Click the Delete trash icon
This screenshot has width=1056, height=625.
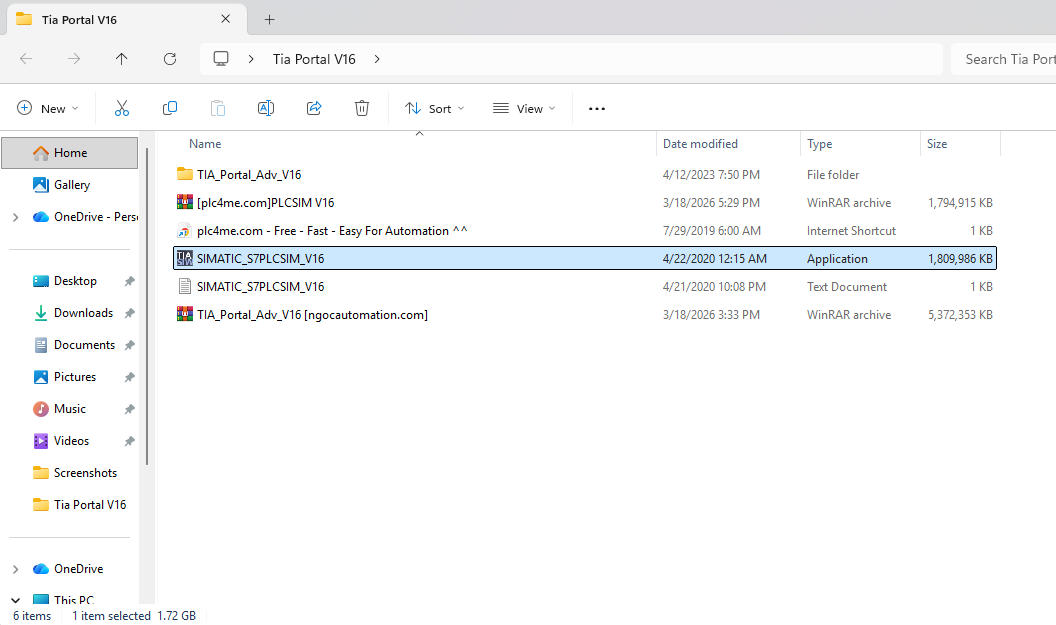click(362, 108)
